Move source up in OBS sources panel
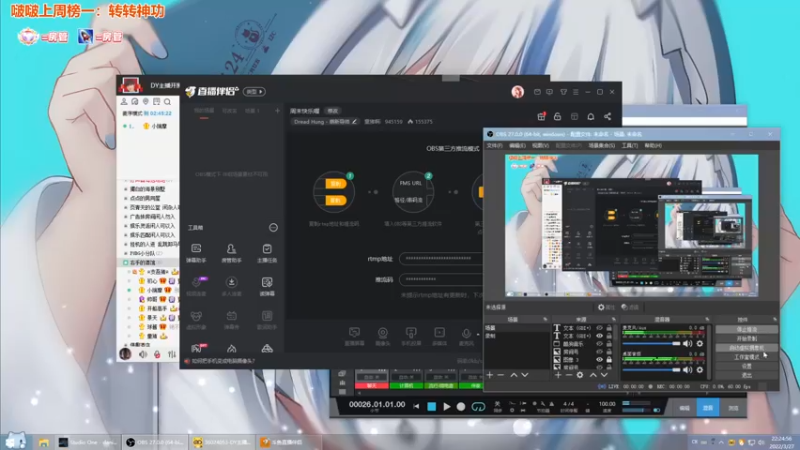Screen dimensions: 800x450 coord(593,375)
